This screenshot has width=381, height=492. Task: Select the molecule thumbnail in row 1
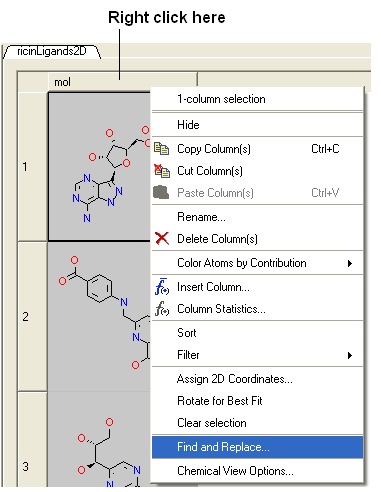click(99, 167)
